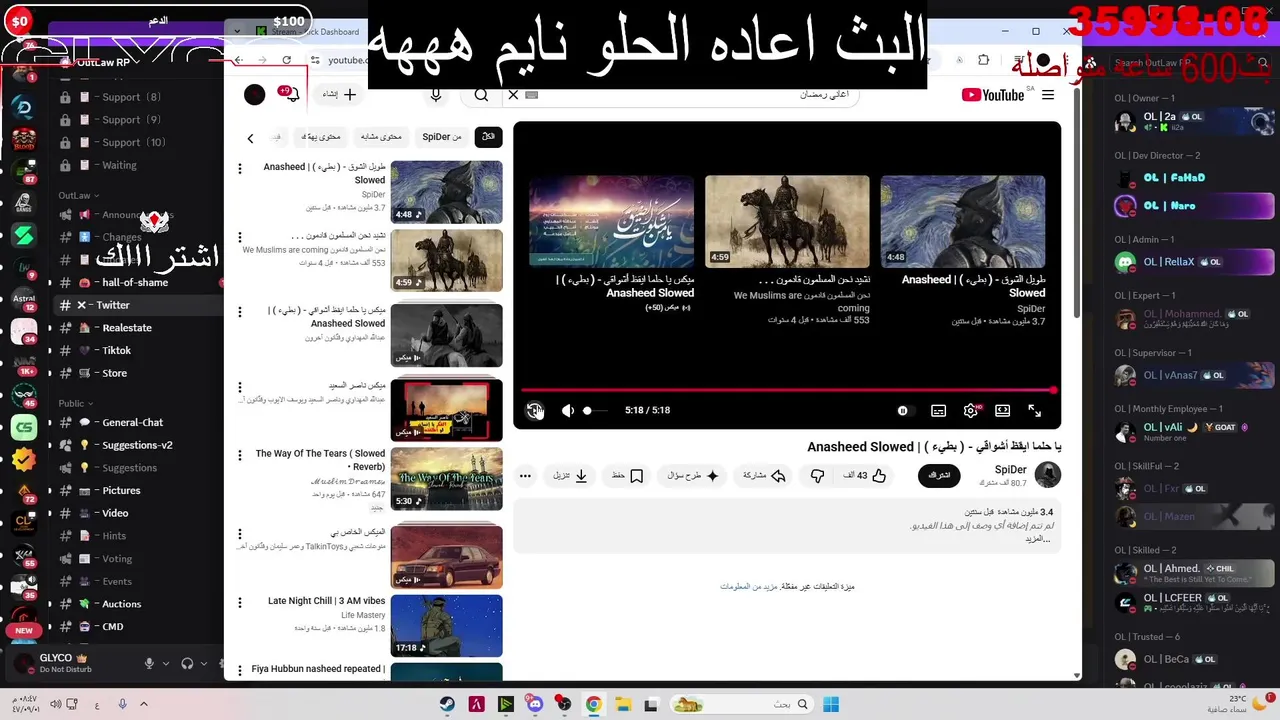Image resolution: width=1280 pixels, height=720 pixels.
Task: Download the video with the تنزيل button
Action: pyautogui.click(x=570, y=476)
